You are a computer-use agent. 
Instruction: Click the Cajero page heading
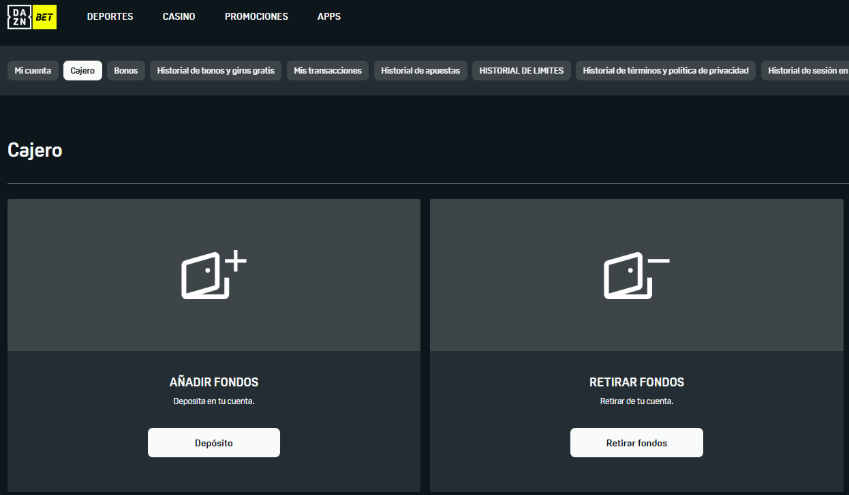pos(35,150)
